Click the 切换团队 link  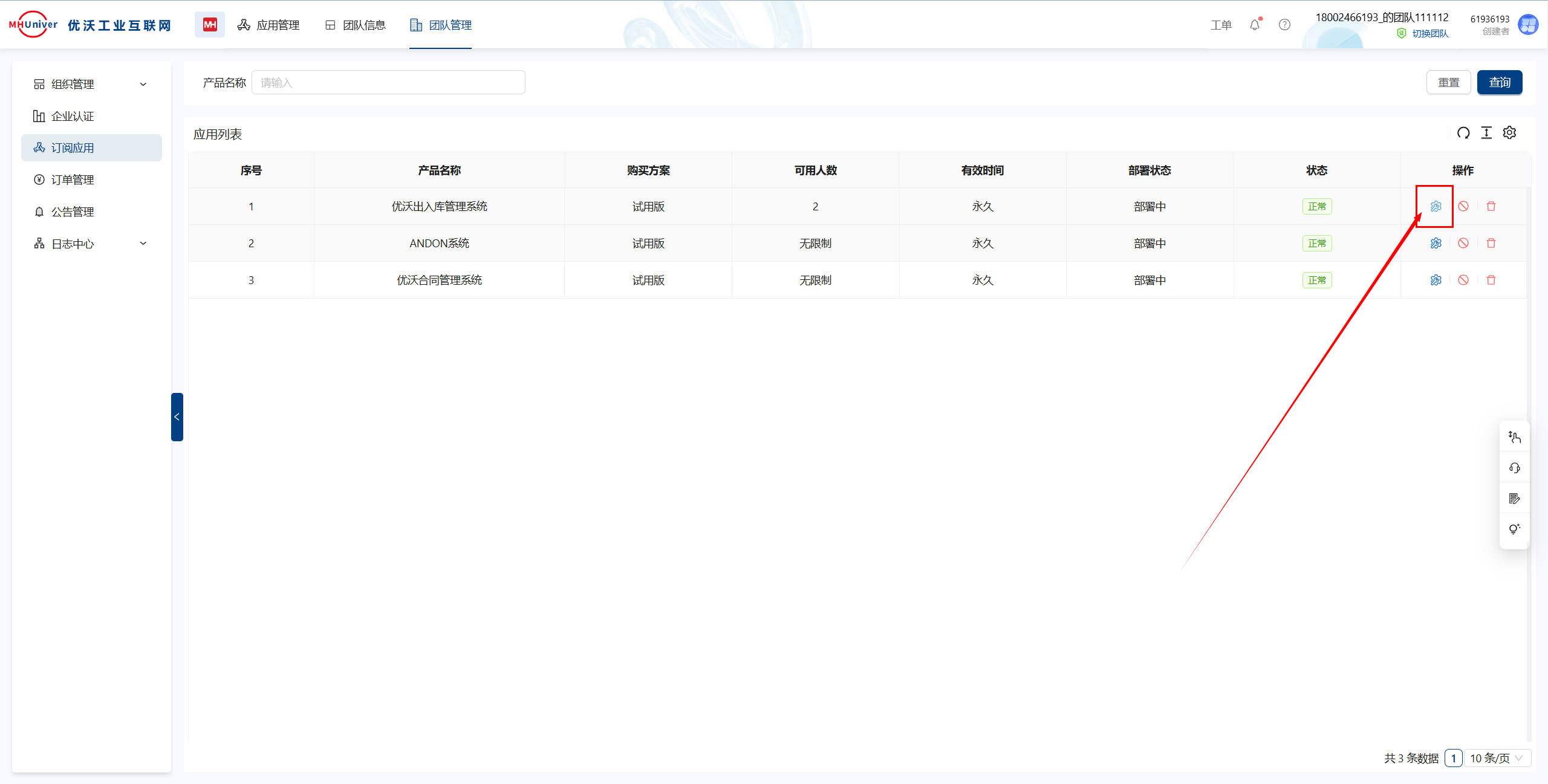[1429, 34]
